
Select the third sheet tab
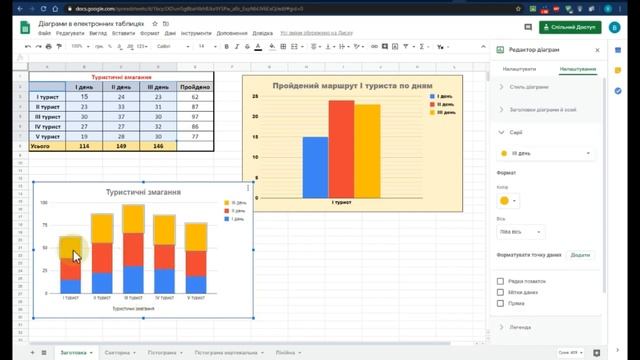pyautogui.click(x=165, y=353)
